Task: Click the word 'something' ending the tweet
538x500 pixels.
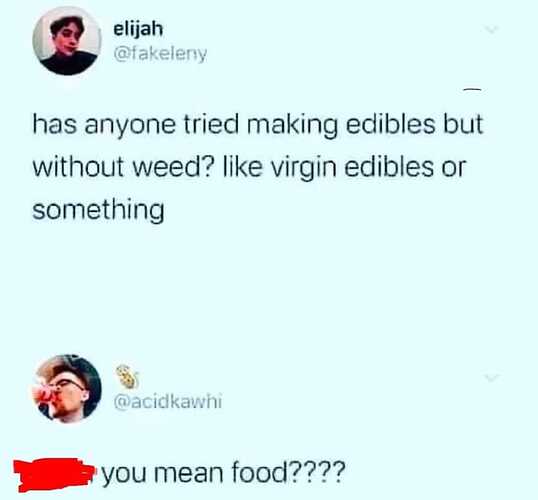Action: click(x=98, y=211)
